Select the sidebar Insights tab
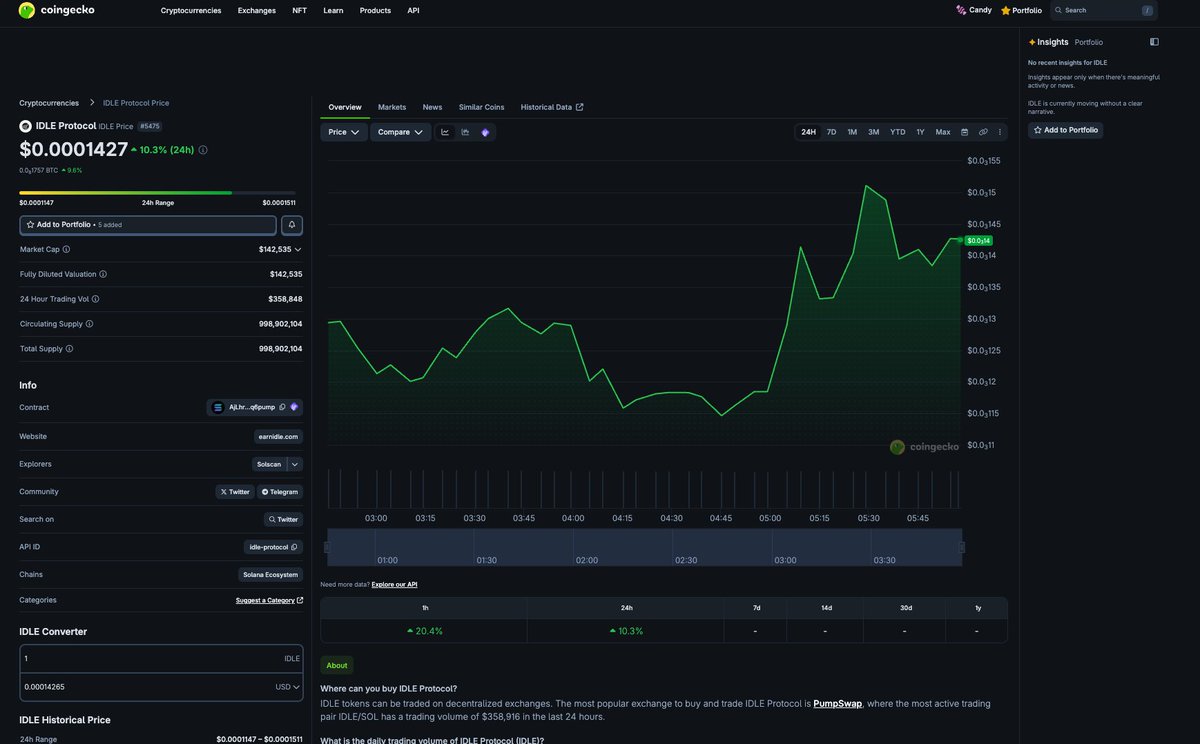Screen dimensions: 1200x744 click(1049, 42)
